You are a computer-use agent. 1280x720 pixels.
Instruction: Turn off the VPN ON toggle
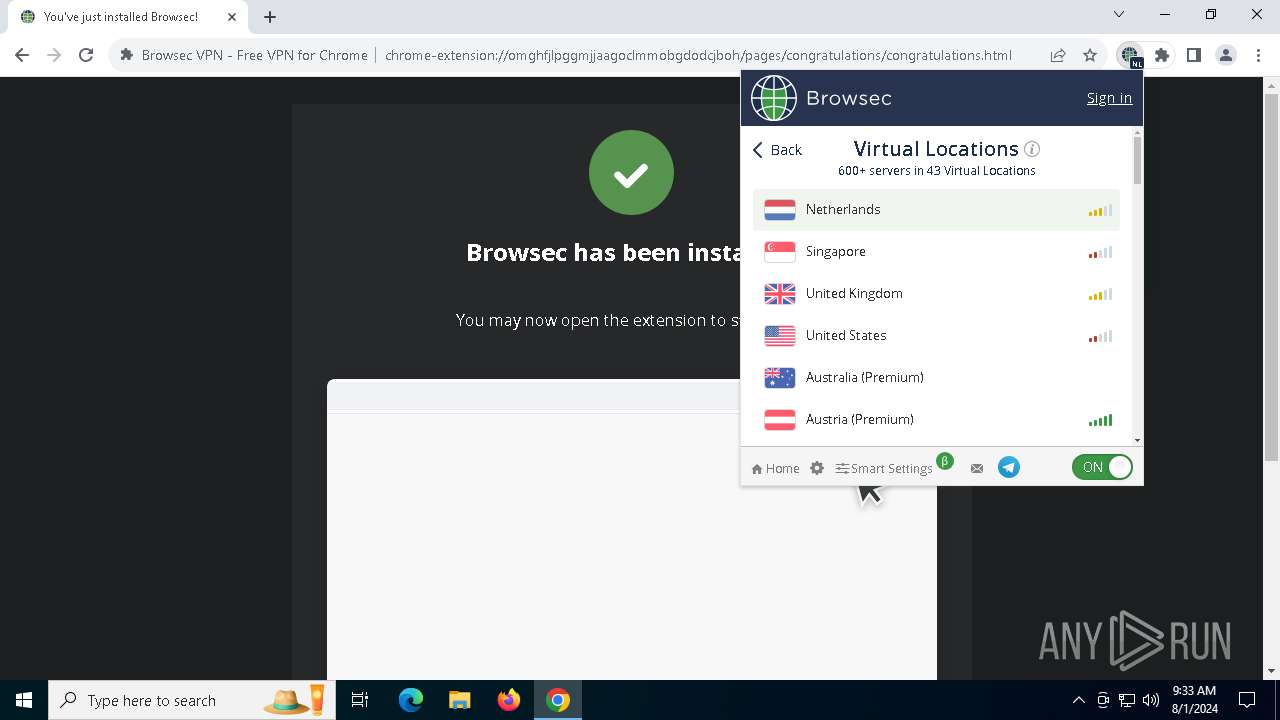point(1102,467)
